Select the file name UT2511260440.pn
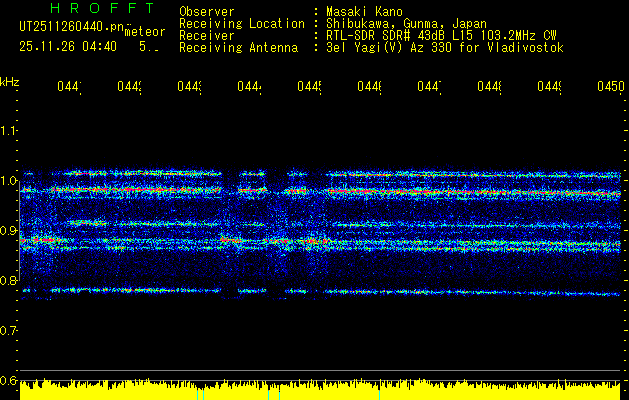 [72, 27]
